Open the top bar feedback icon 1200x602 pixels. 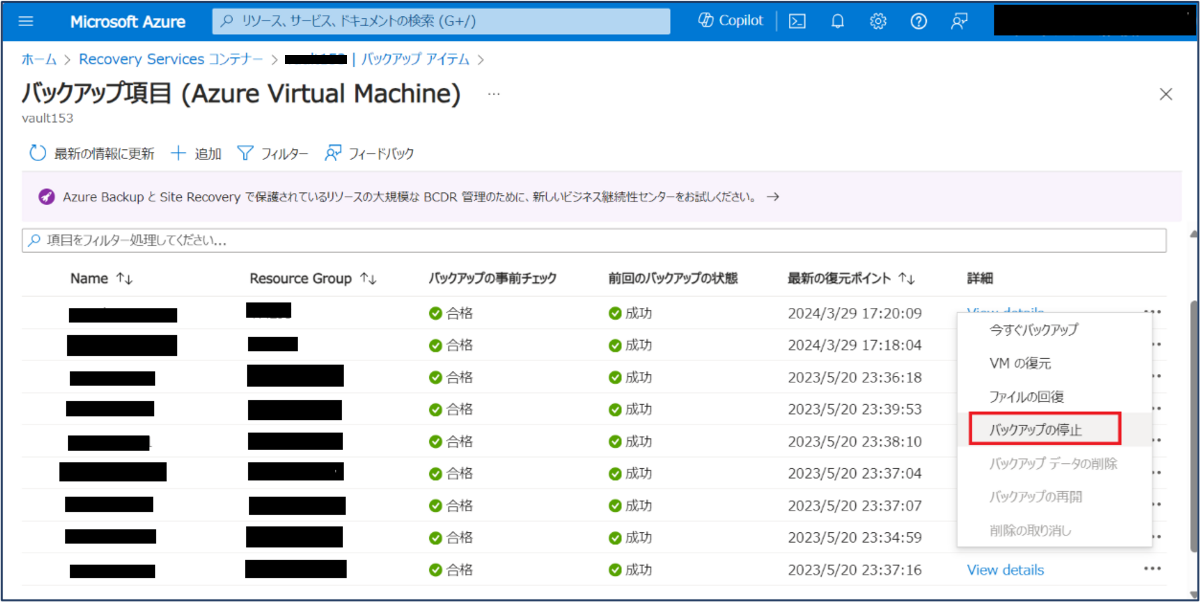pos(960,21)
